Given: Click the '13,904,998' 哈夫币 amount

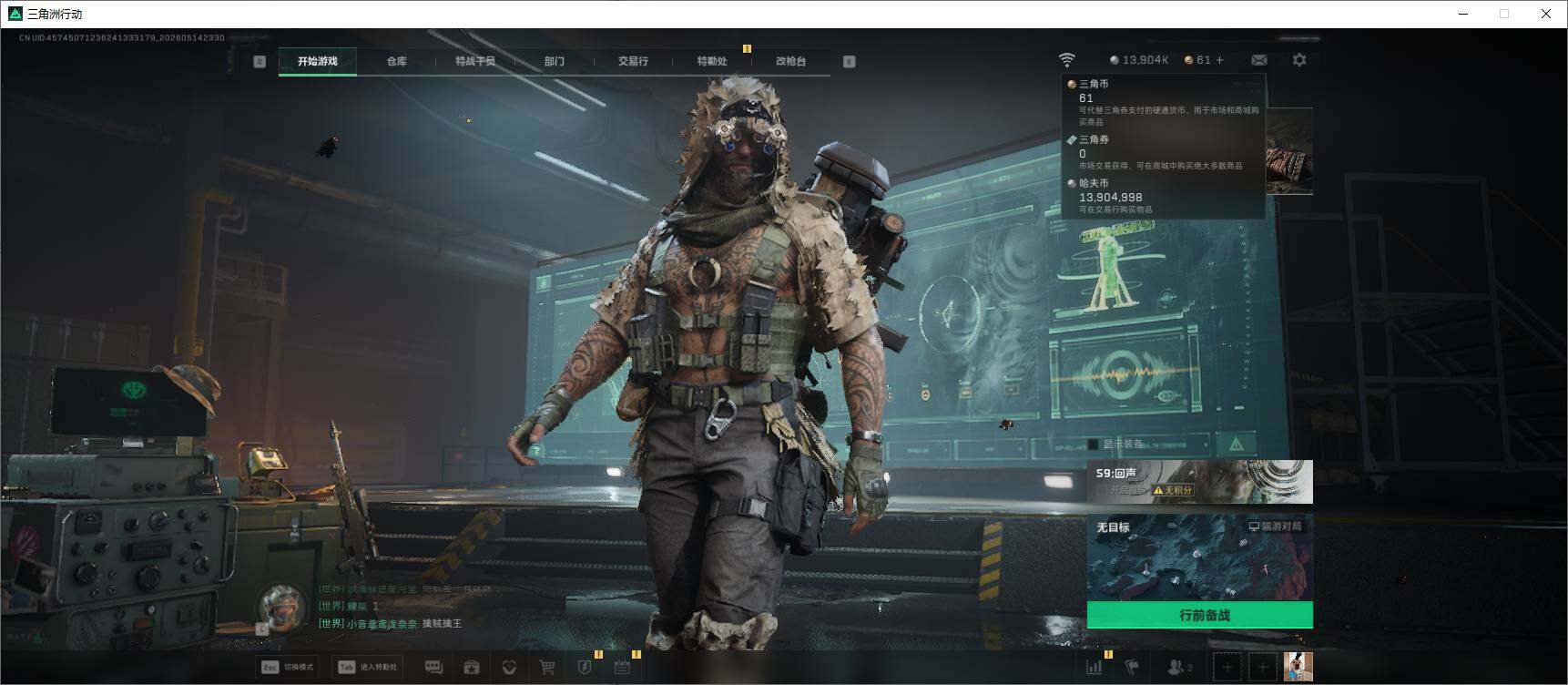Looking at the screenshot, I should click(1110, 197).
